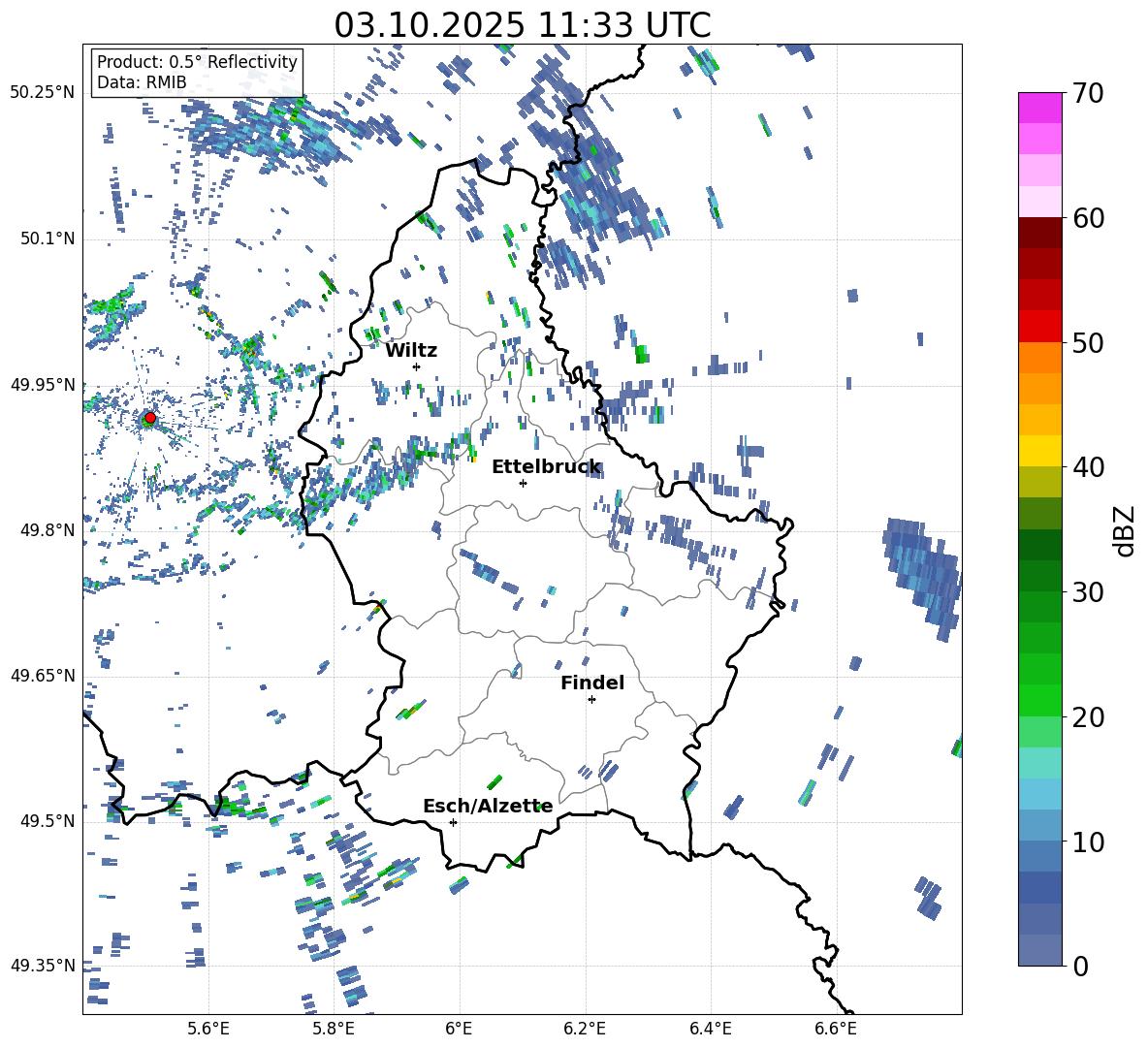Click the Ettelbruck station cross marker
The image size is (1148, 1048).
coord(523,483)
